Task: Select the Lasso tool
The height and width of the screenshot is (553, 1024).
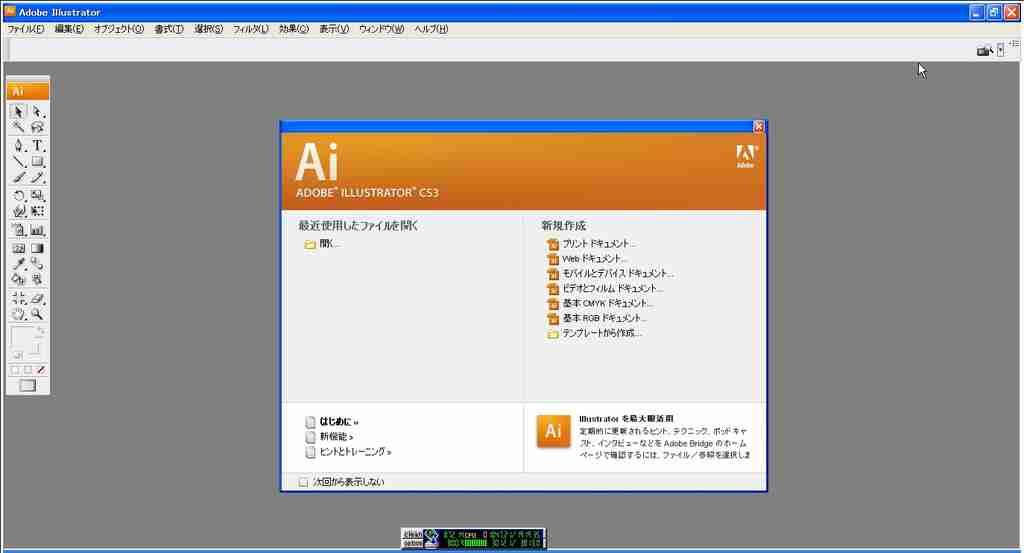Action: pos(37,127)
